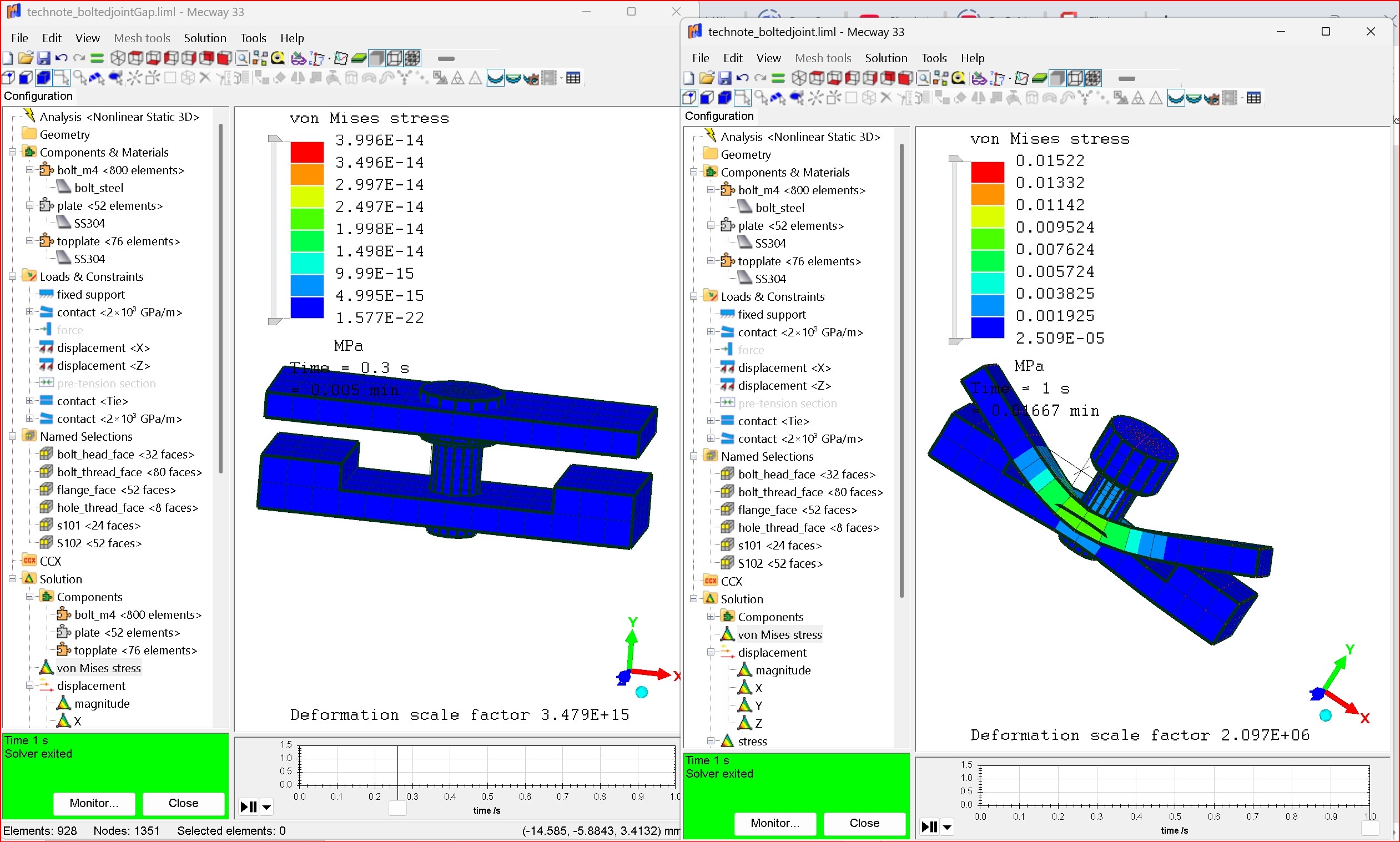Open Tools menu in boltedjointGap window
This screenshot has width=1400, height=842.
253,38
